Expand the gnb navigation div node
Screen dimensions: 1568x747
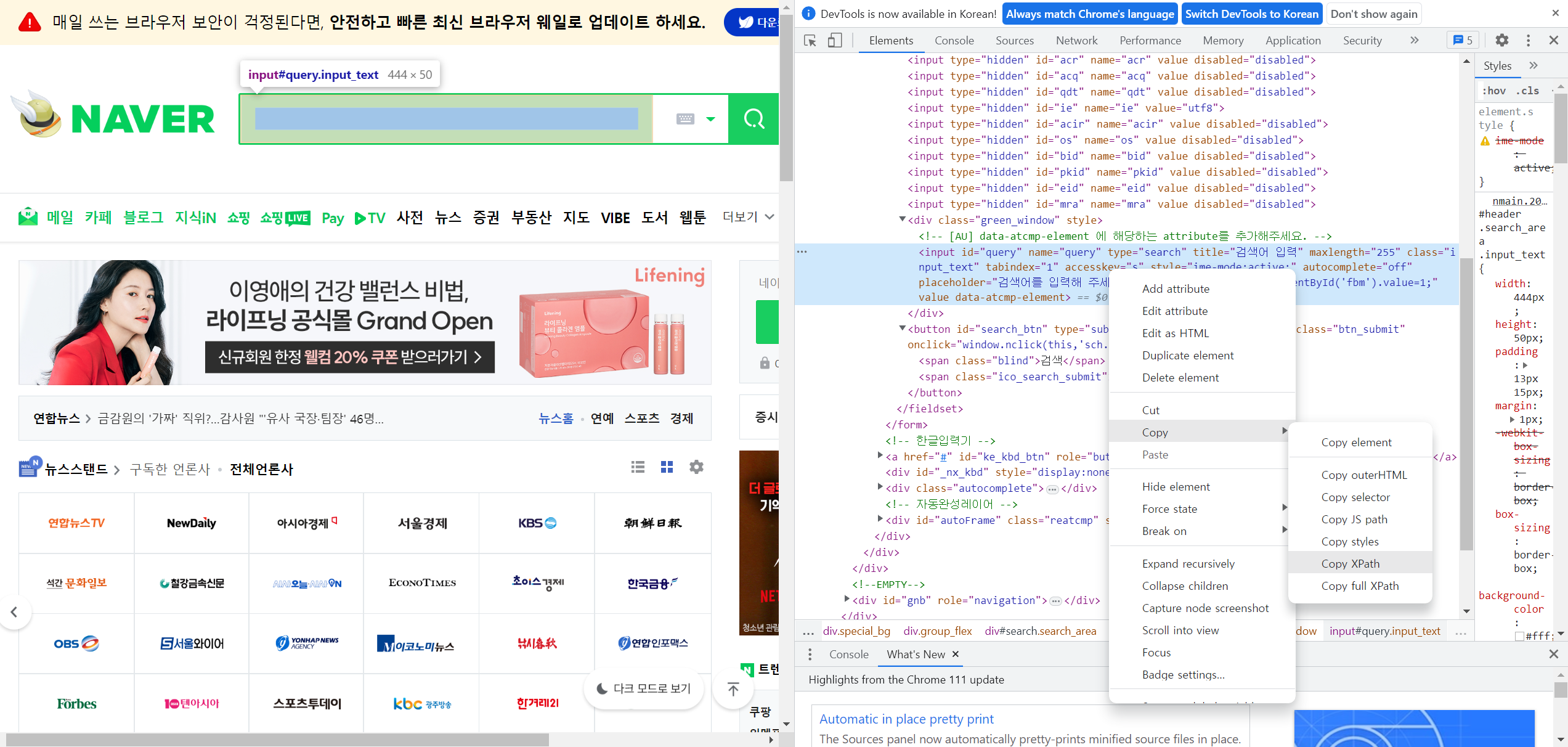(847, 599)
